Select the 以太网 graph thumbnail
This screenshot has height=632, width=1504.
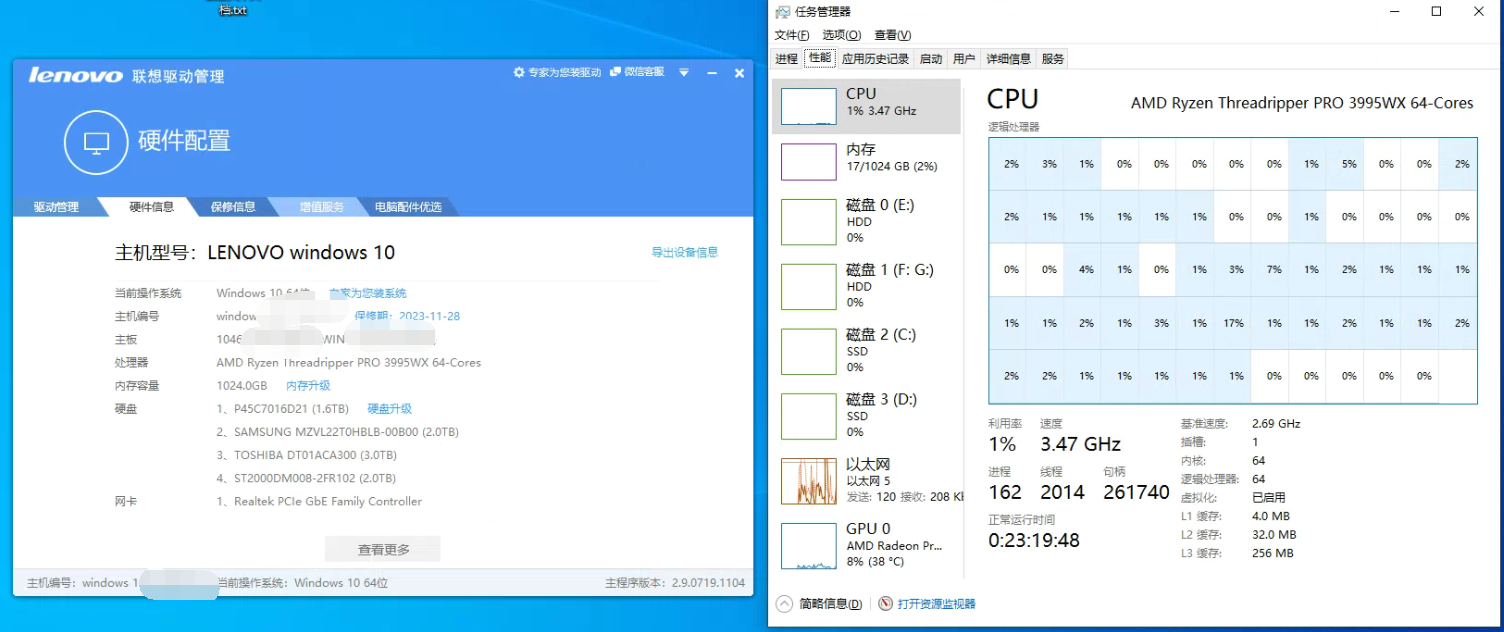click(x=808, y=481)
